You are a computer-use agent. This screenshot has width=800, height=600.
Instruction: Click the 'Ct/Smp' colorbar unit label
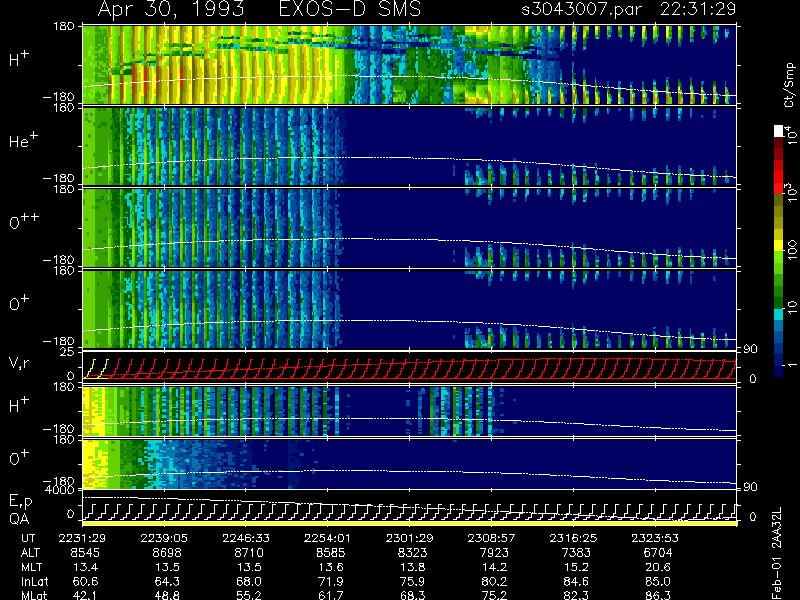pyautogui.click(x=790, y=85)
